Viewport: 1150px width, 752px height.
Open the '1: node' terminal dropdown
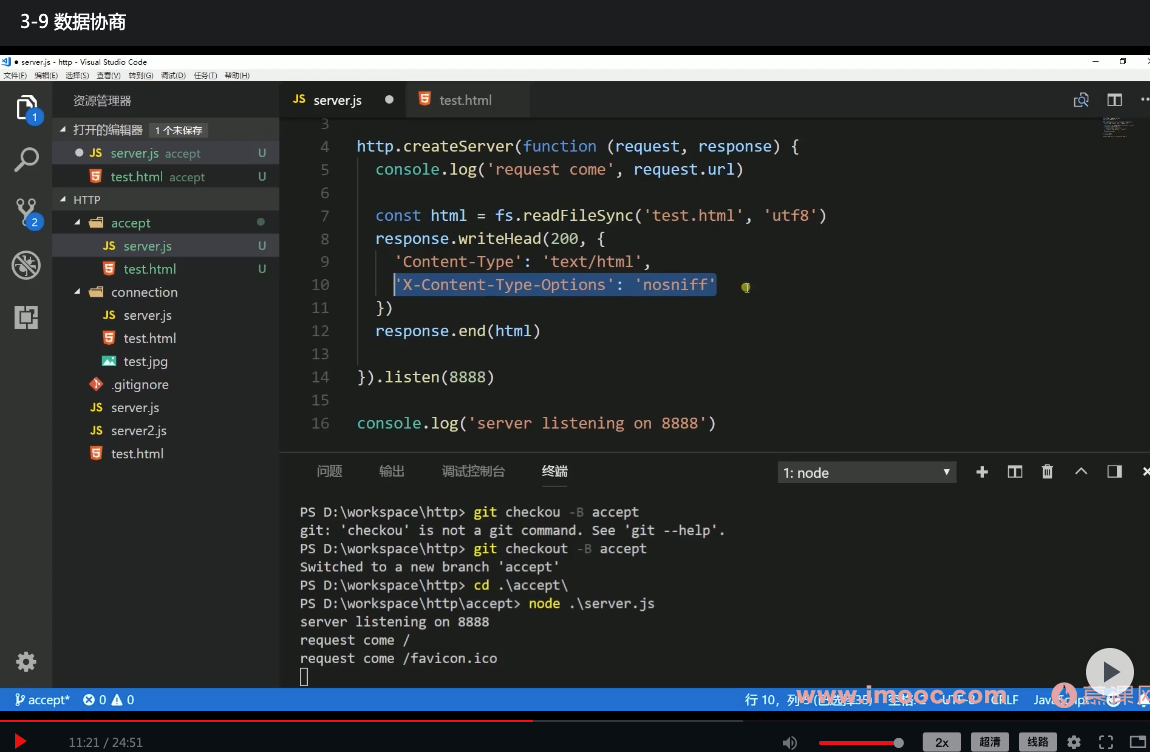[866, 473]
